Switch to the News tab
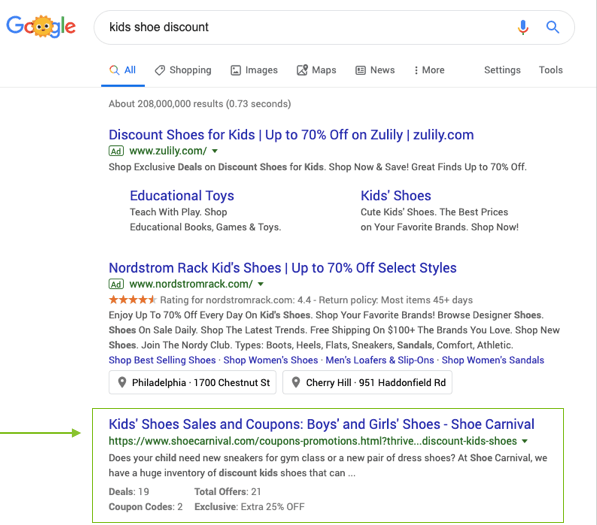Image resolution: width=597 pixels, height=525 pixels. click(x=375, y=70)
